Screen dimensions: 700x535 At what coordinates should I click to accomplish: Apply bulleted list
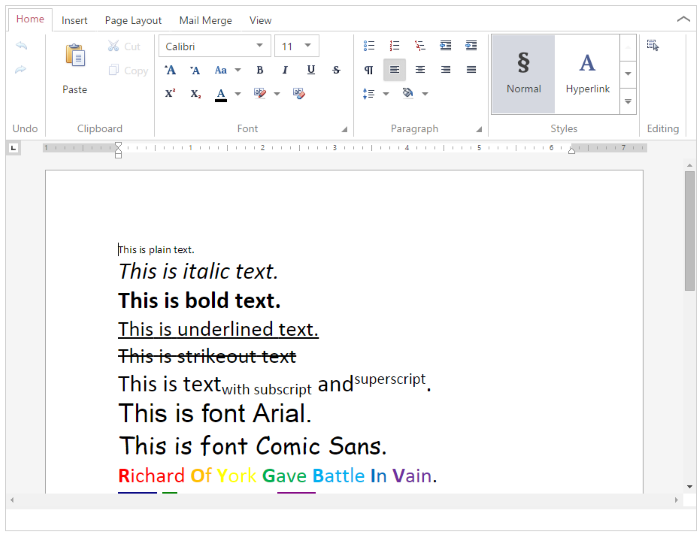(369, 46)
